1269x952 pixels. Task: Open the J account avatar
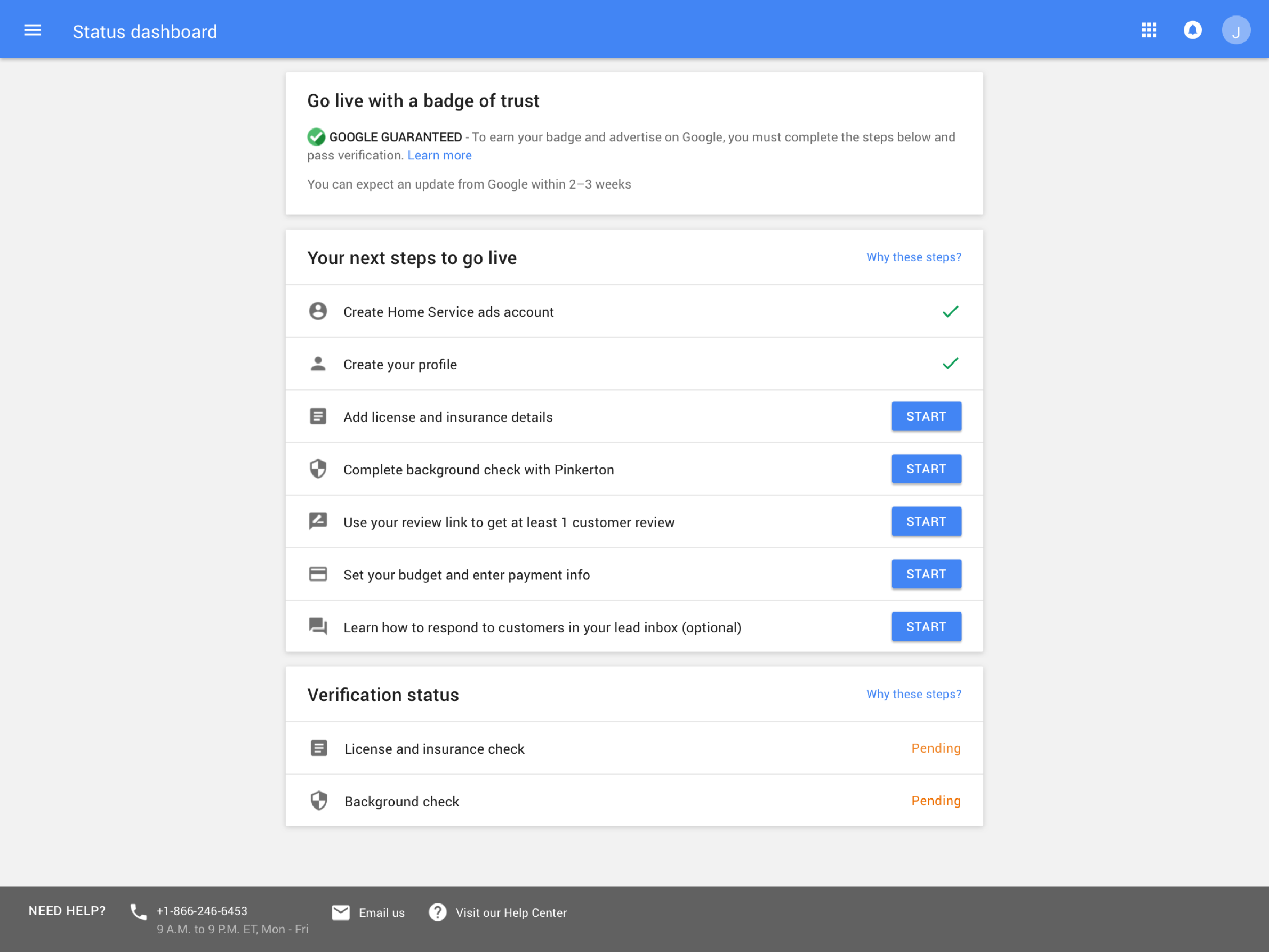point(1236,30)
